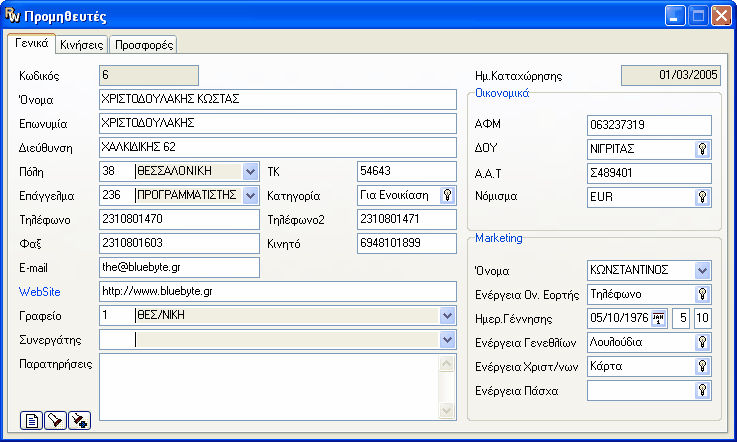Click the RW application icon in title bar
This screenshot has height=442, width=737.
13,16
